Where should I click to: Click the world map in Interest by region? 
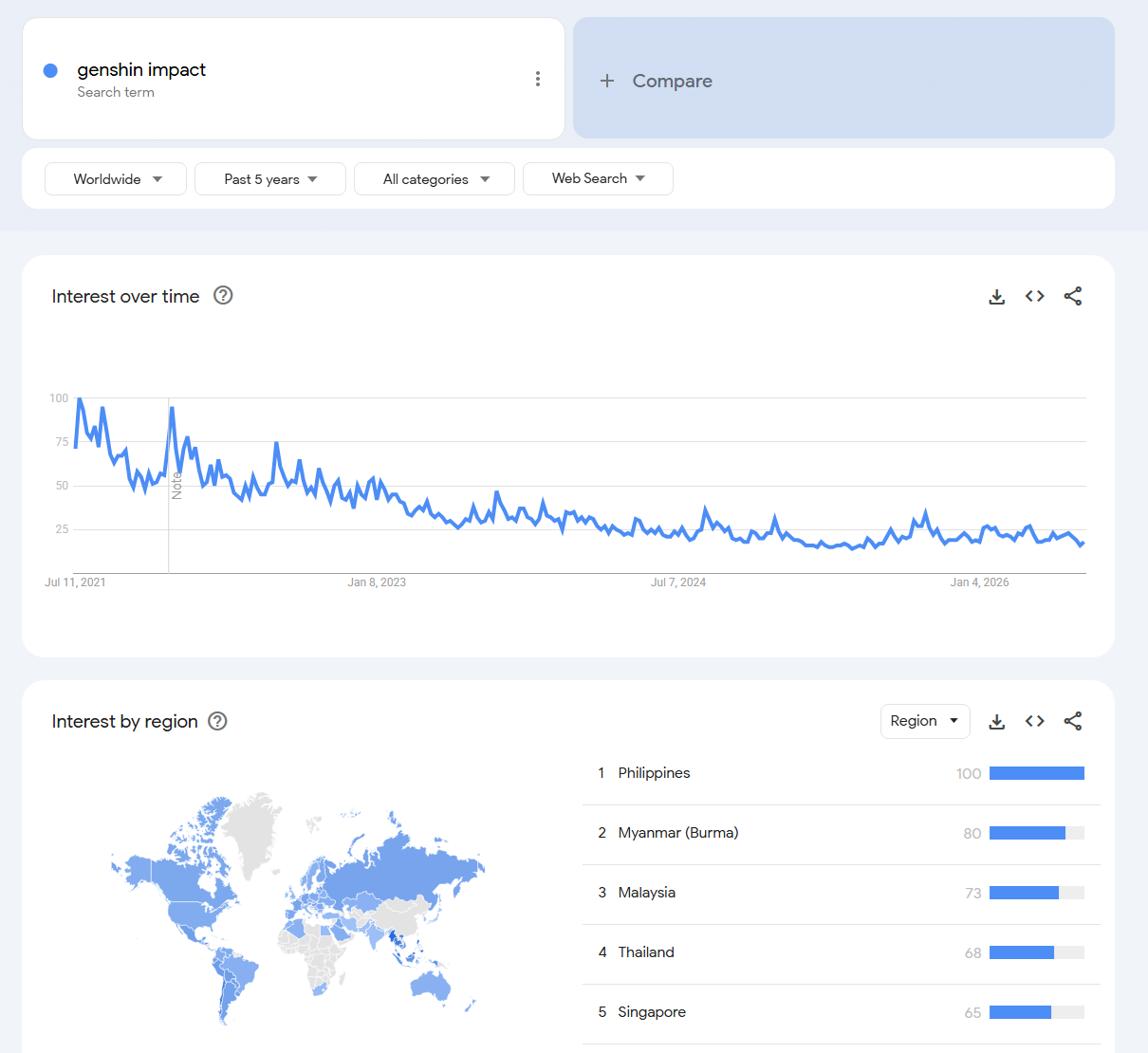(x=297, y=909)
